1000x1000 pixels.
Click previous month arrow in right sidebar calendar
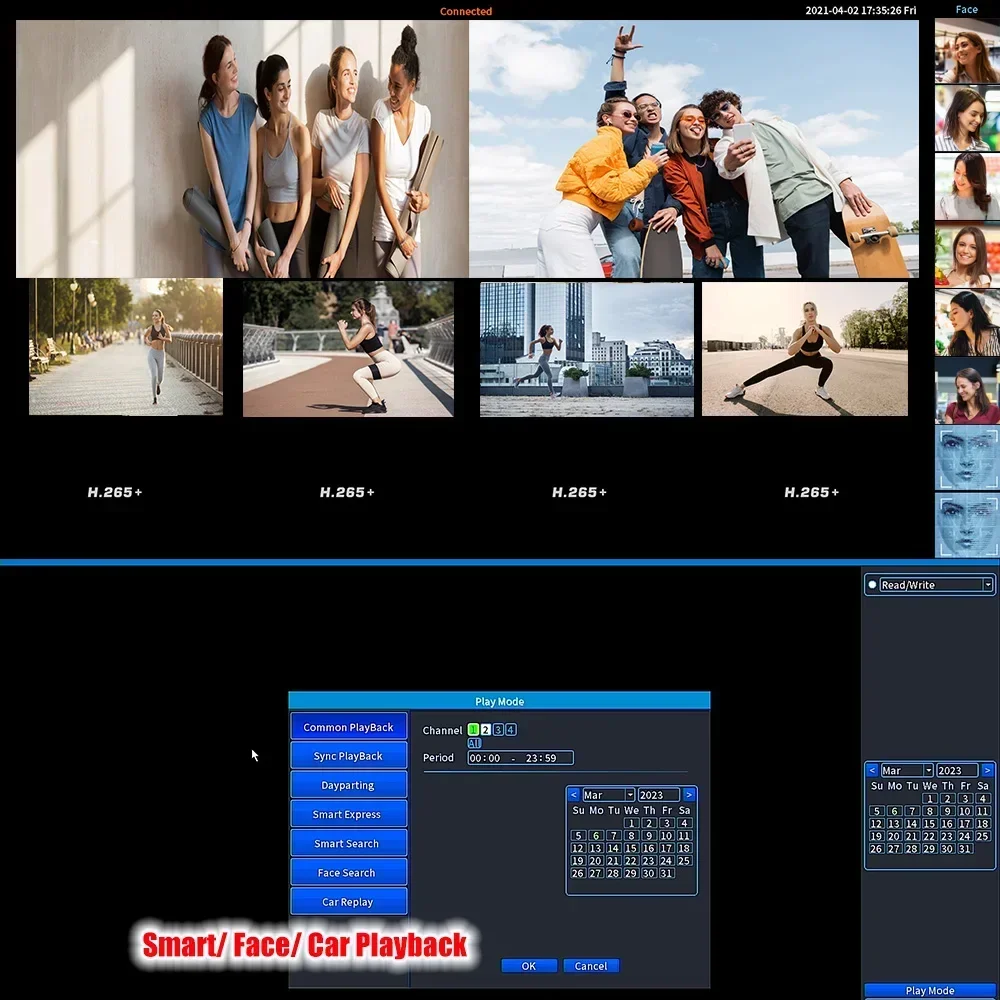872,771
